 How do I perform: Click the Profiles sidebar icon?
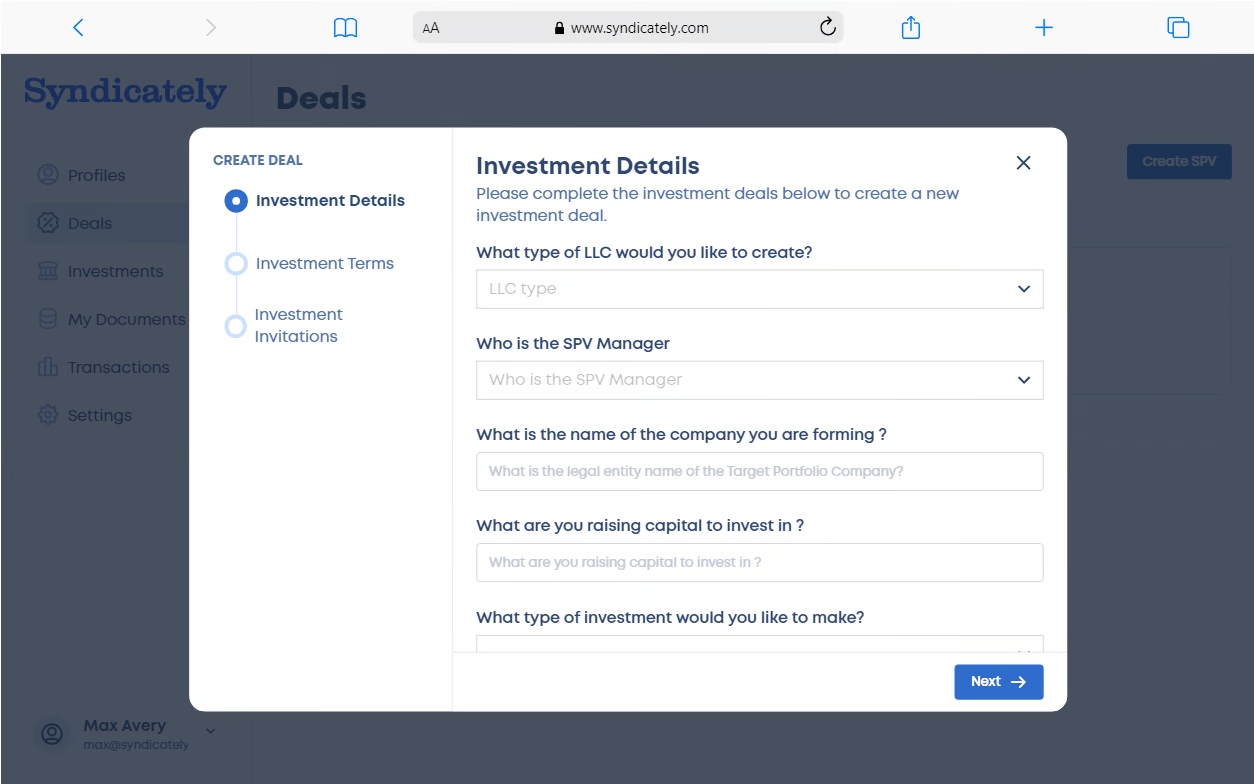coord(48,175)
